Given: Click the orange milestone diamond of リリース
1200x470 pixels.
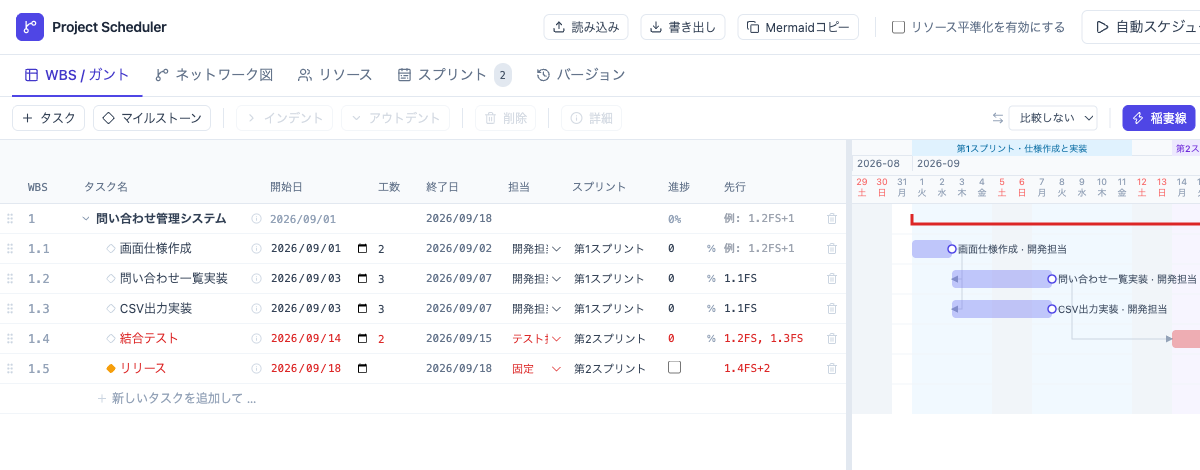Looking at the screenshot, I should click(x=111, y=369).
